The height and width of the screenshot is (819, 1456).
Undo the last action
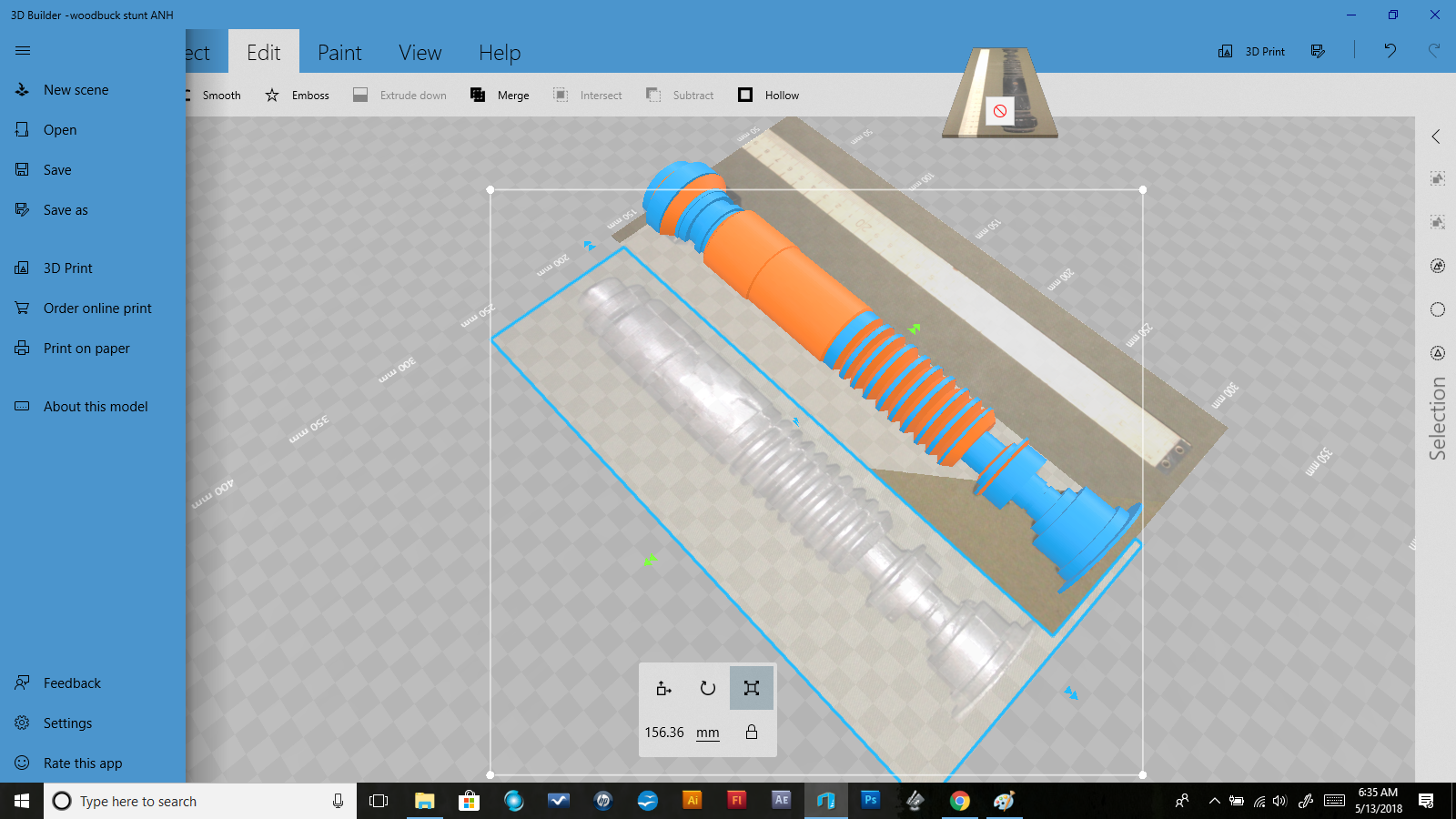(1390, 51)
